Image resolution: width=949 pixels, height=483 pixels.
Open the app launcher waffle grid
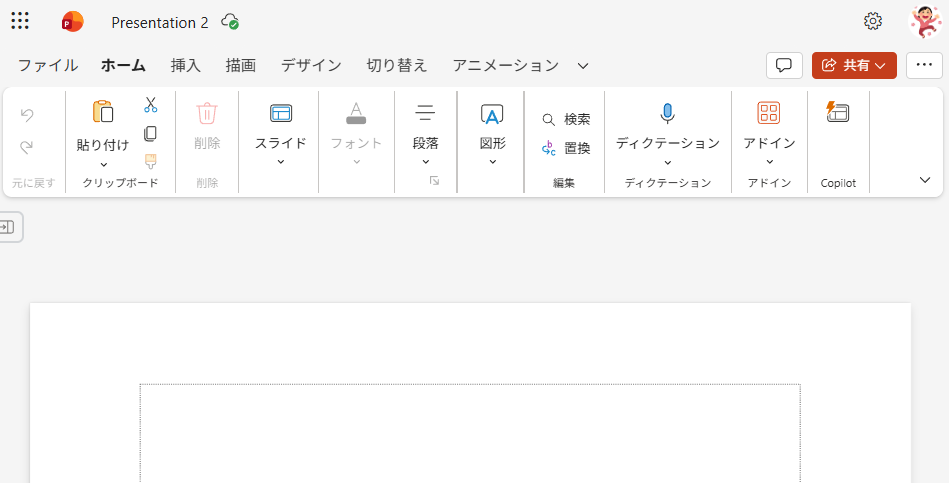click(20, 21)
